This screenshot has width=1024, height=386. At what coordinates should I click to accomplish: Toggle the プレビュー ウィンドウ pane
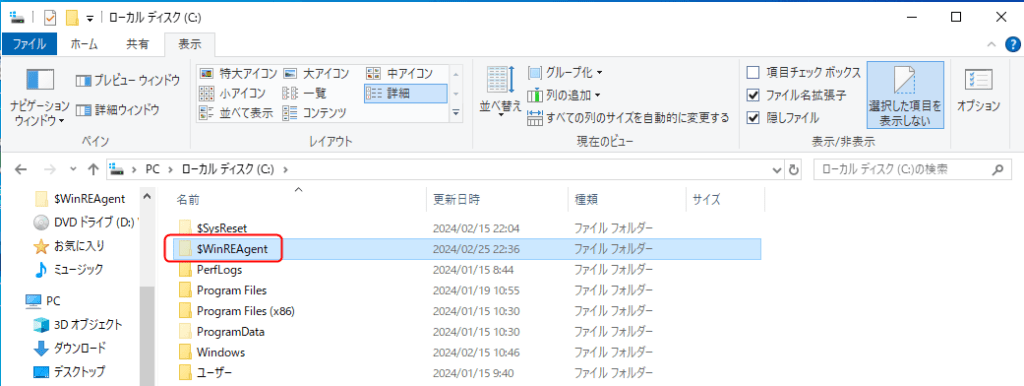(127, 80)
